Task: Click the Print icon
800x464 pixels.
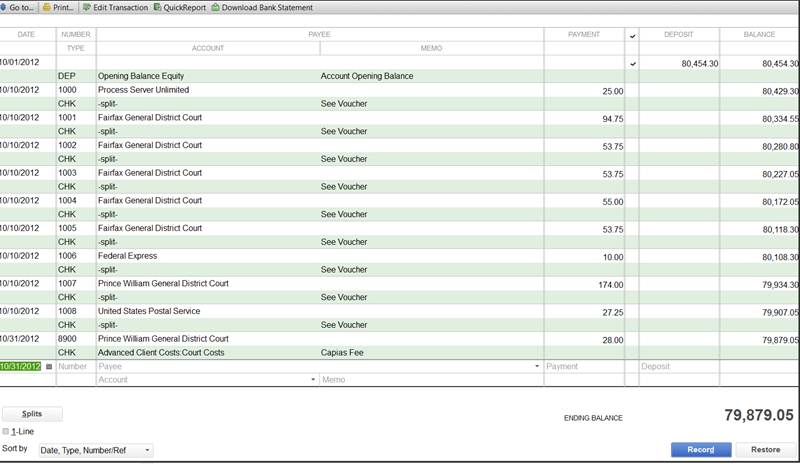Action: tap(47, 7)
